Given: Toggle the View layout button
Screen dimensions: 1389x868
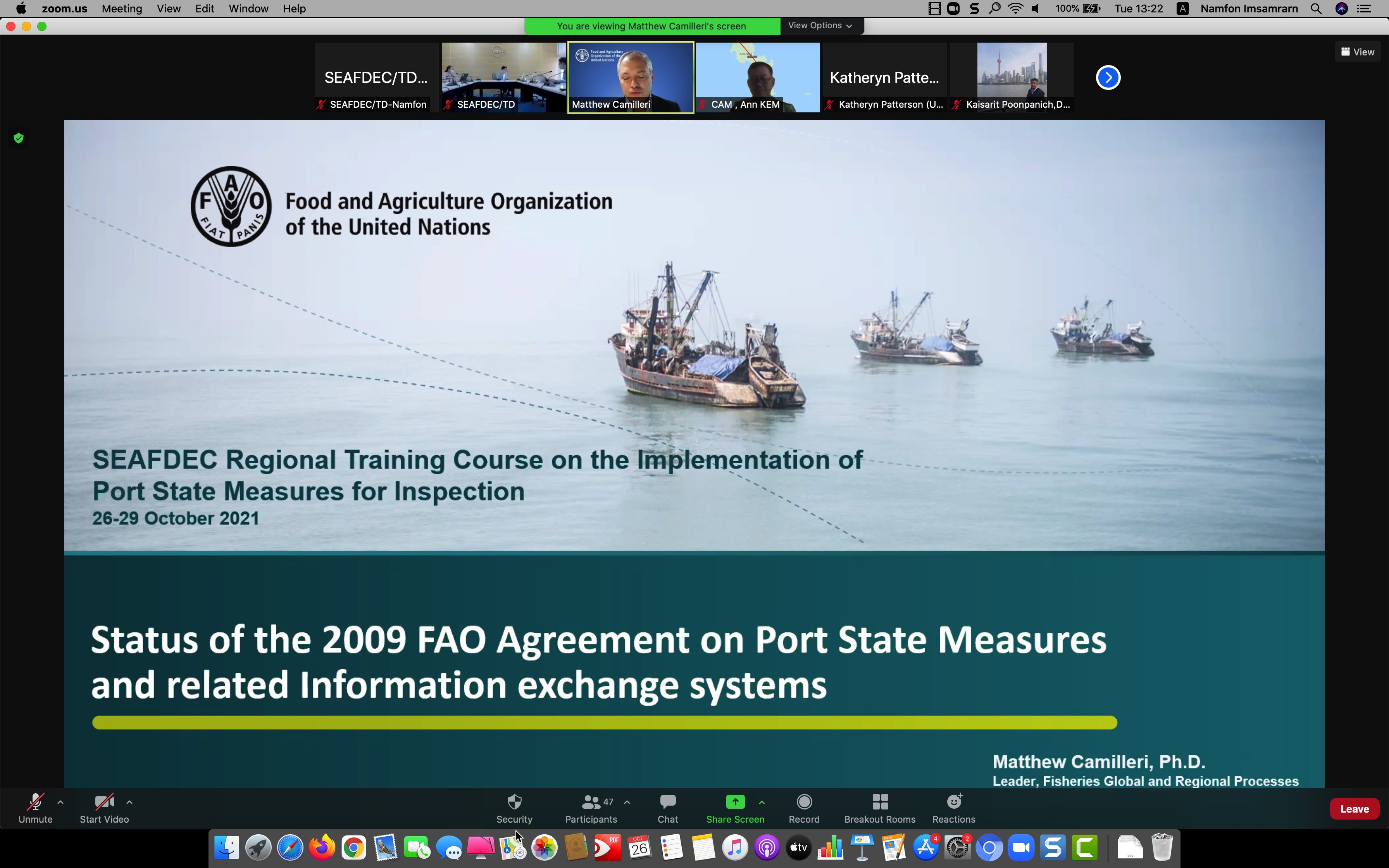Looking at the screenshot, I should point(1357,52).
